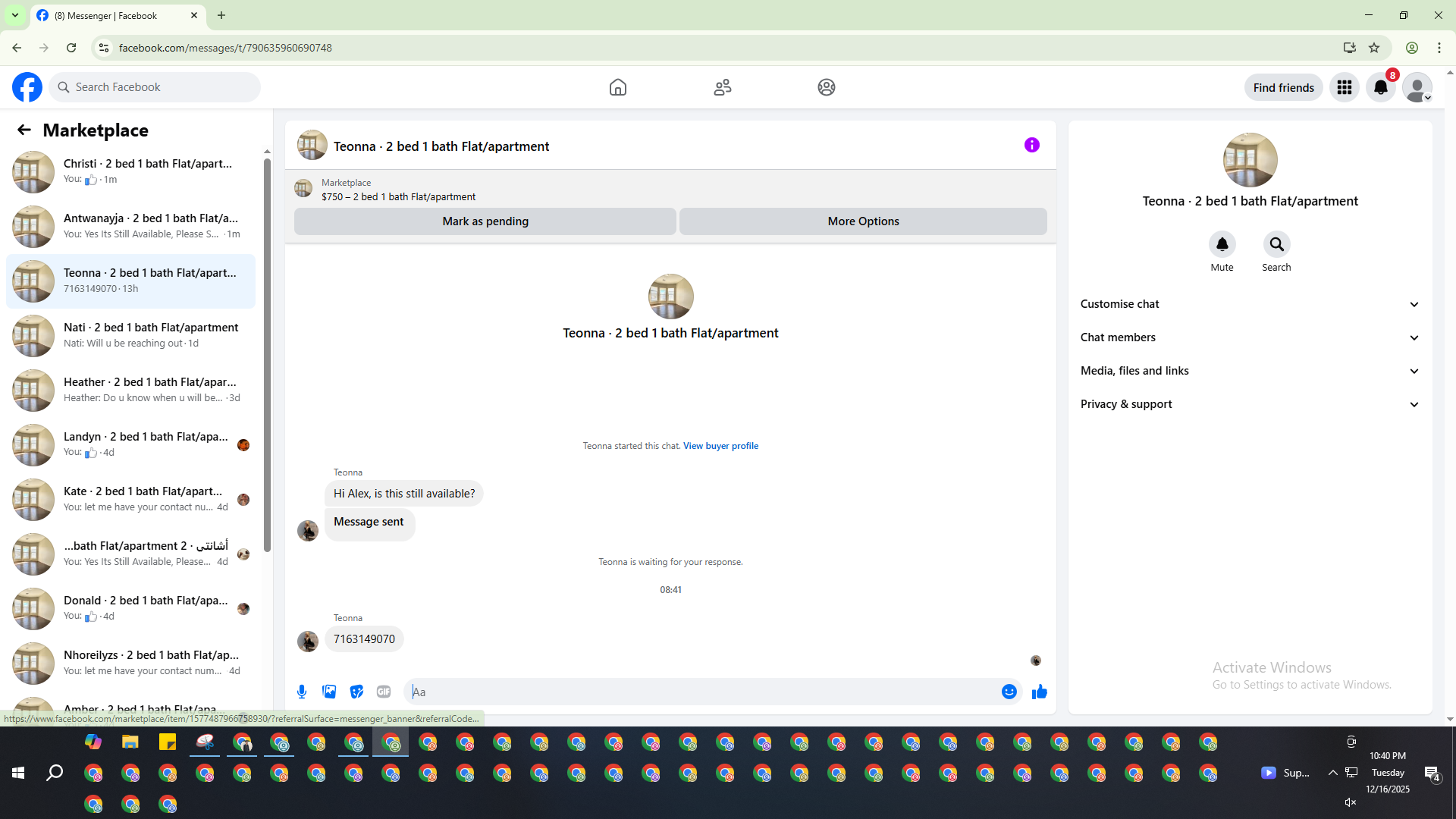Click the Find friends button
Viewport: 1456px width, 819px height.
point(1284,87)
